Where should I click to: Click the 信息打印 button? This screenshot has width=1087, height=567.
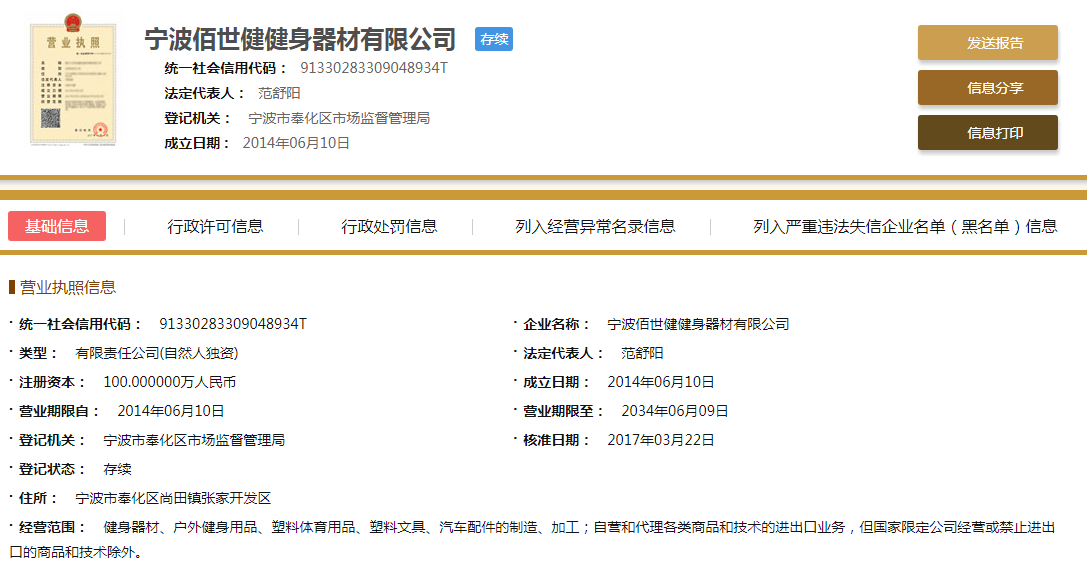point(988,133)
